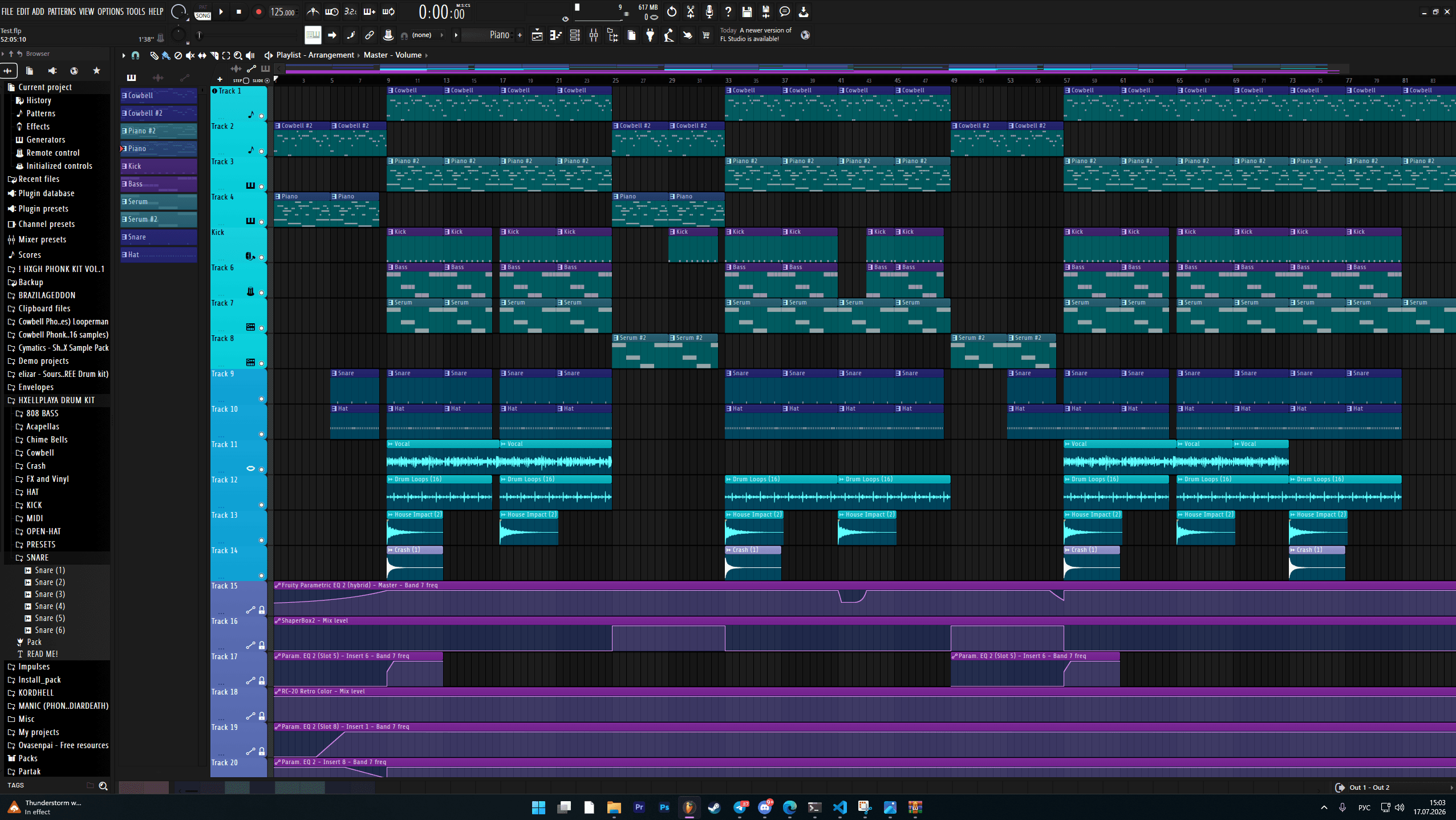Expand arrow after Master - Volume breadcrumb

[427, 55]
